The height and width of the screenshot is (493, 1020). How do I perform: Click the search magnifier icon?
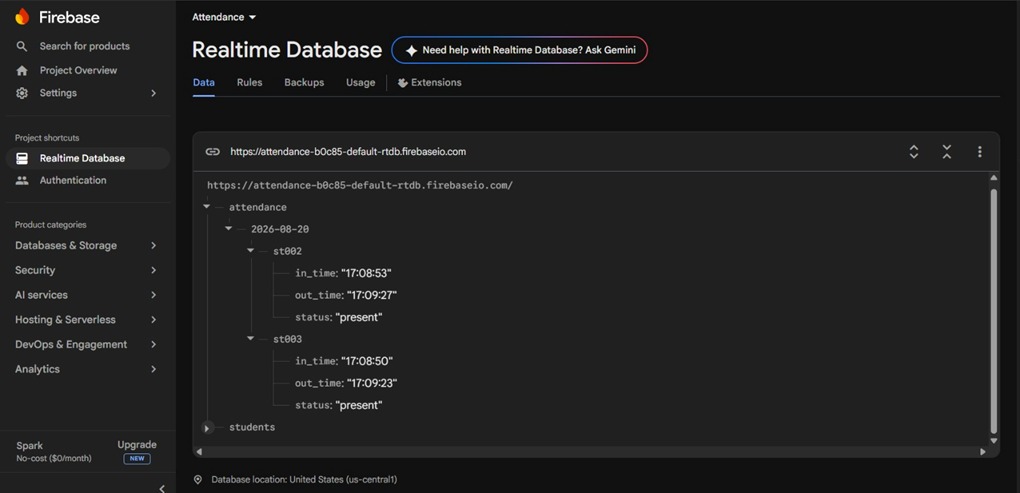point(22,46)
